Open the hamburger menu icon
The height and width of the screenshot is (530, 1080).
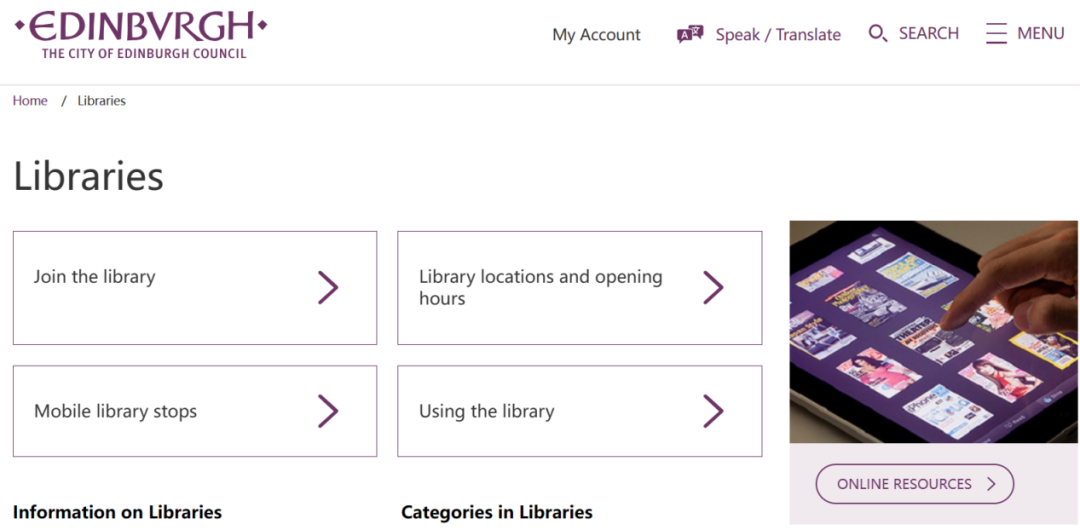[x=996, y=33]
